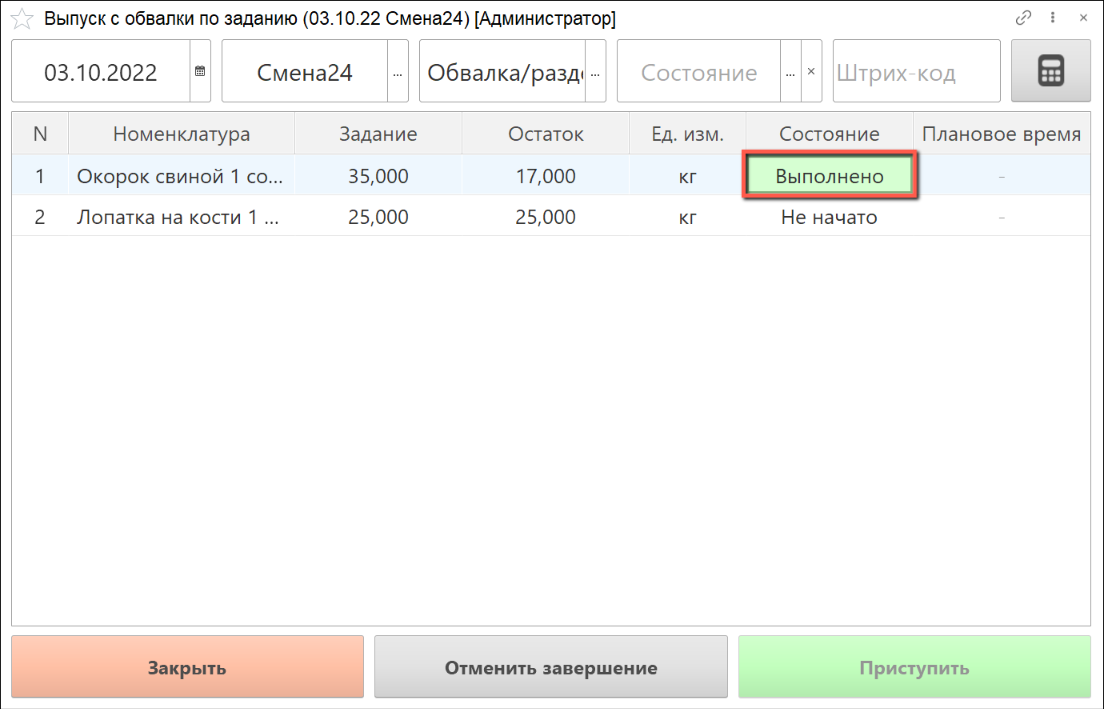Click the green Выполнено status cell
The height and width of the screenshot is (709, 1104).
click(829, 176)
